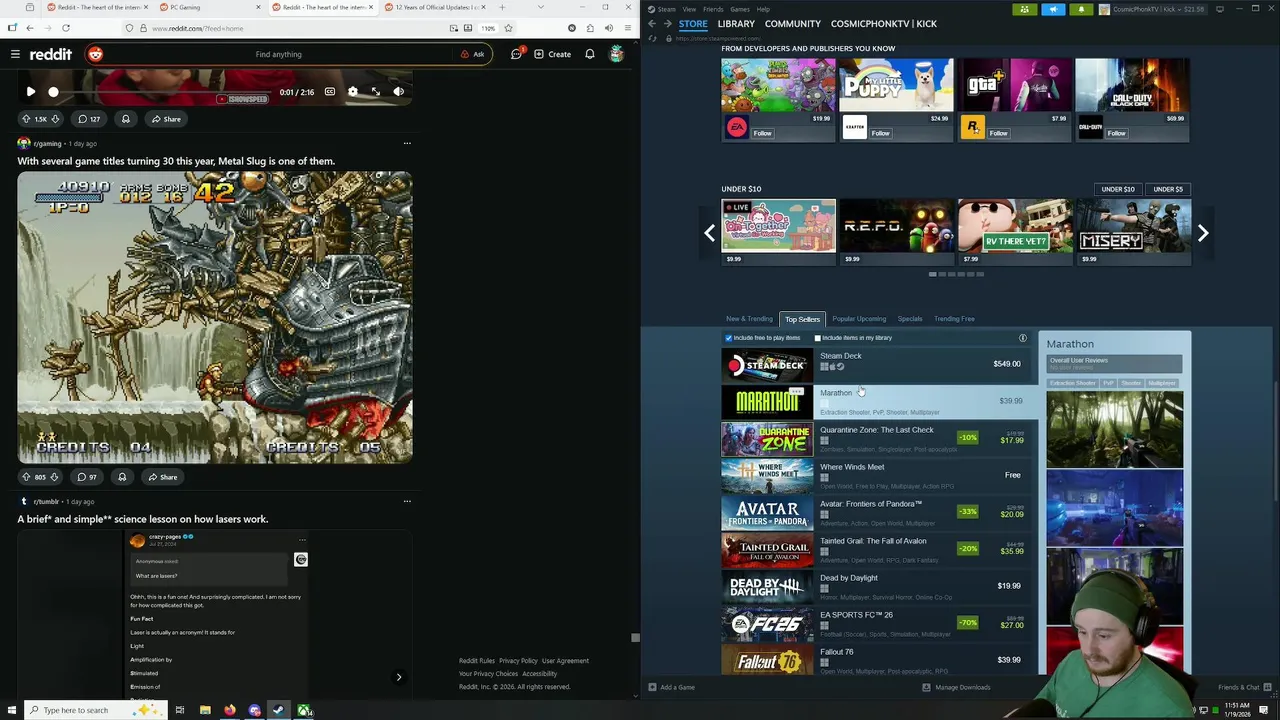Open the top sellers info icon
The image size is (1280, 720).
coord(1022,338)
